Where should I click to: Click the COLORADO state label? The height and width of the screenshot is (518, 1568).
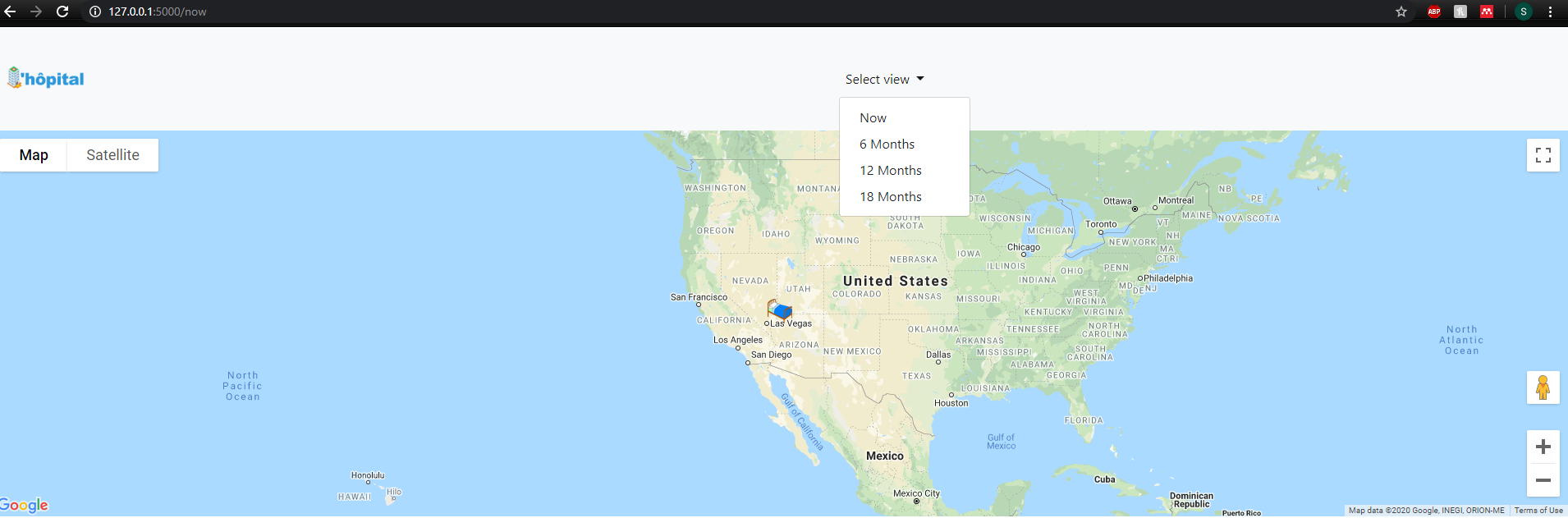857,294
